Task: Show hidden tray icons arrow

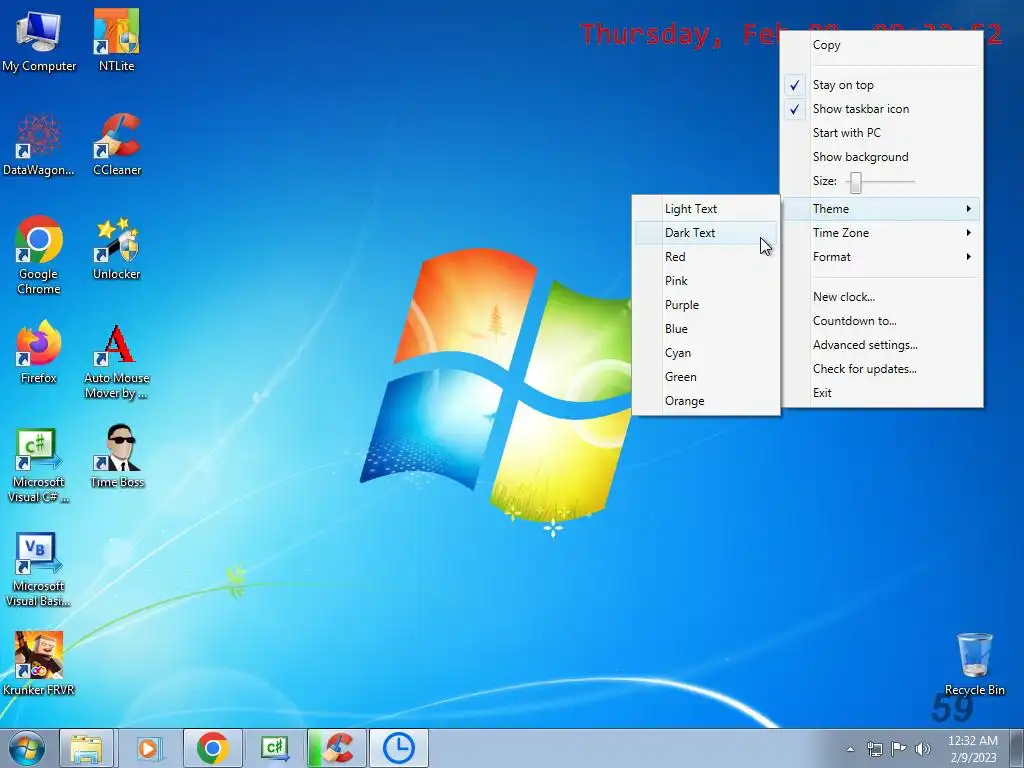Action: point(850,749)
